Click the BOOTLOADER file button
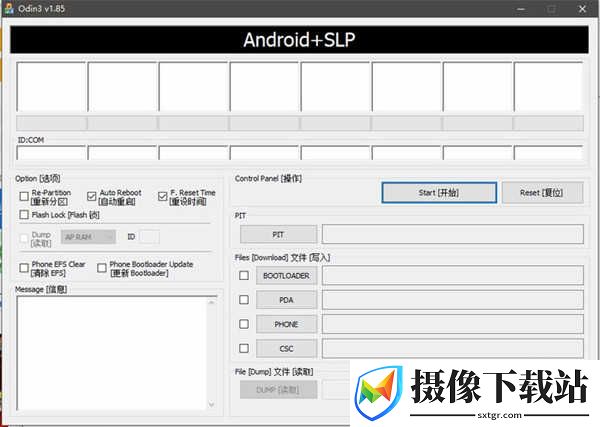 coord(287,275)
